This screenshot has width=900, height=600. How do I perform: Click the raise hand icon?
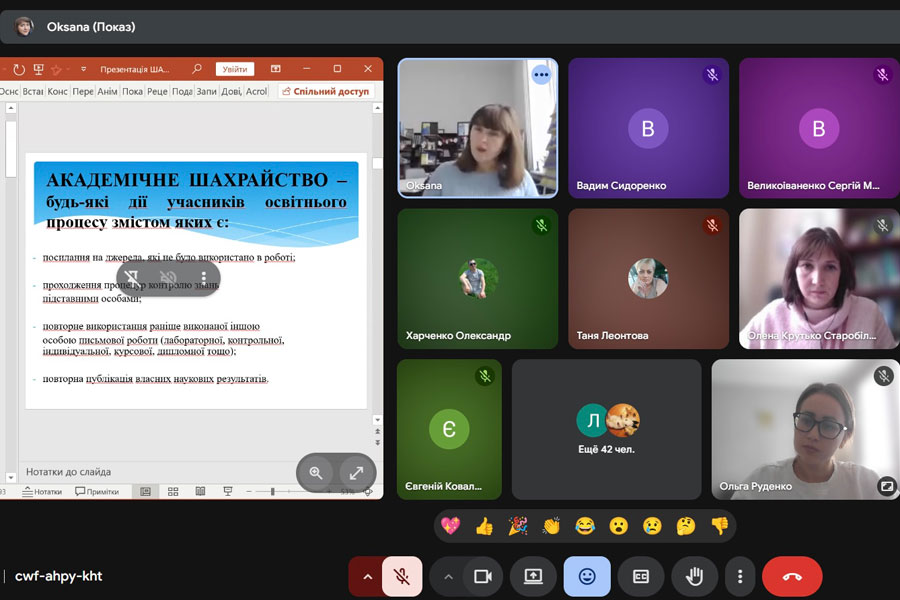coord(694,577)
